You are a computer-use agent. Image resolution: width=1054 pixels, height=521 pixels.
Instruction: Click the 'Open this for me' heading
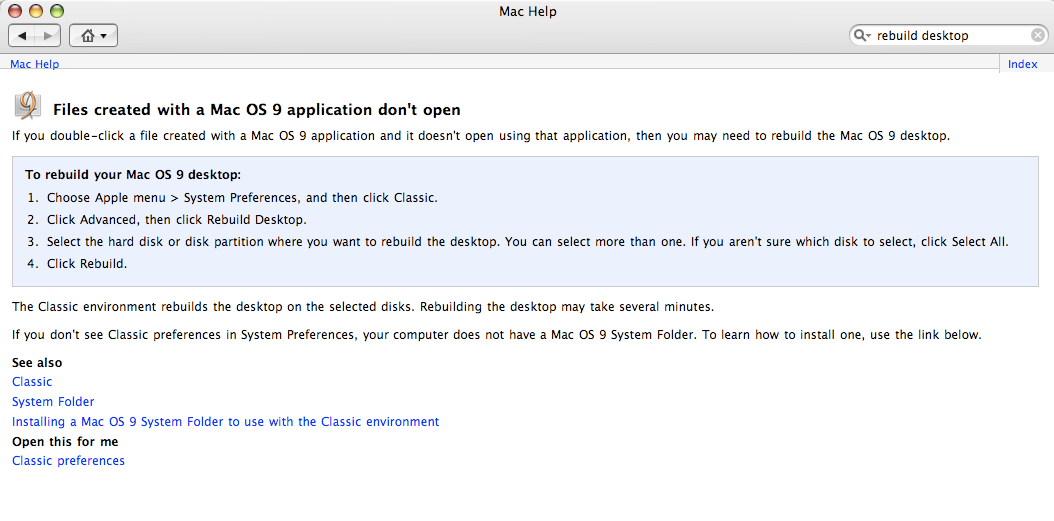click(65, 442)
